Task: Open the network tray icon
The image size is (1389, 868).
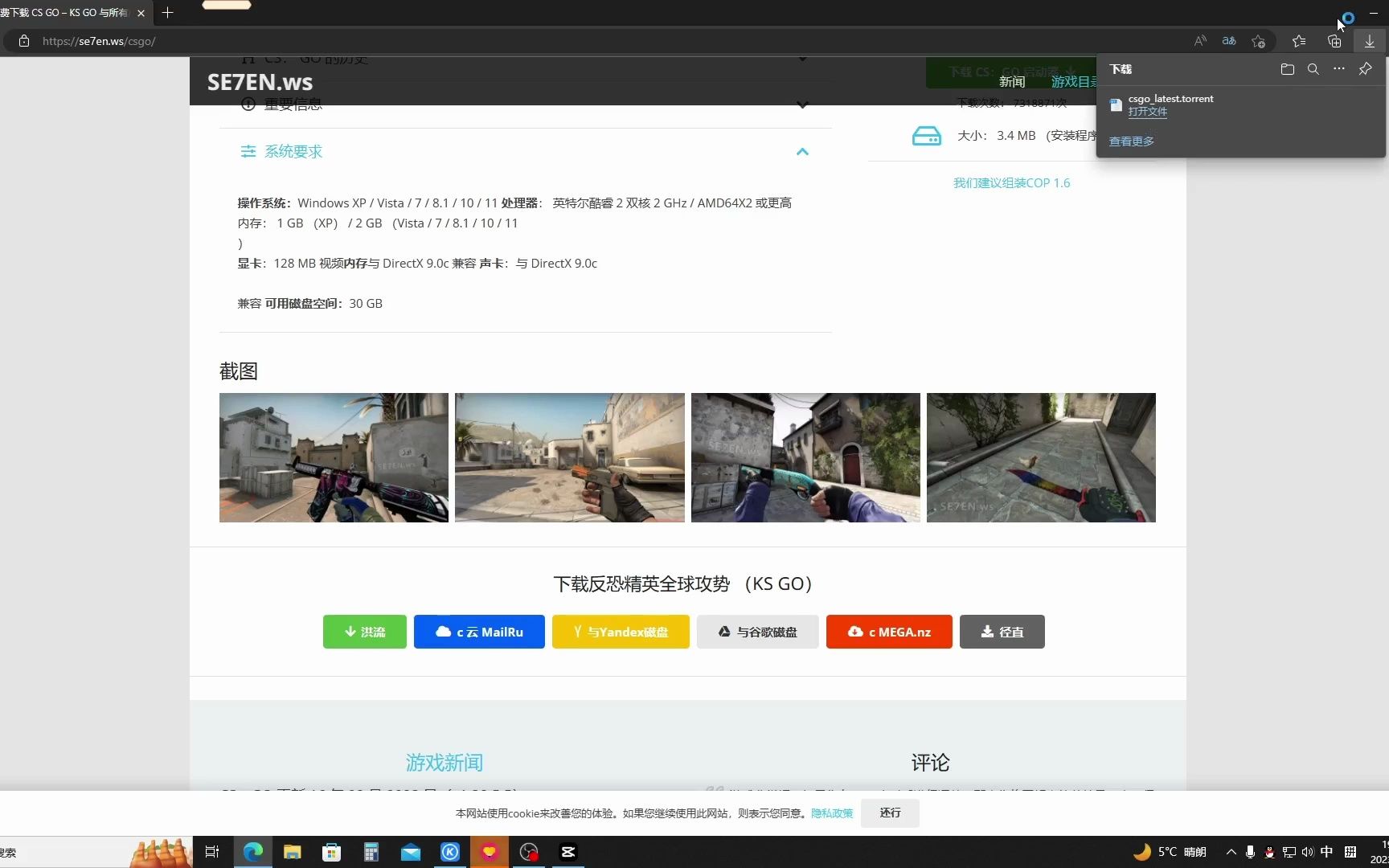Action: point(1289,852)
